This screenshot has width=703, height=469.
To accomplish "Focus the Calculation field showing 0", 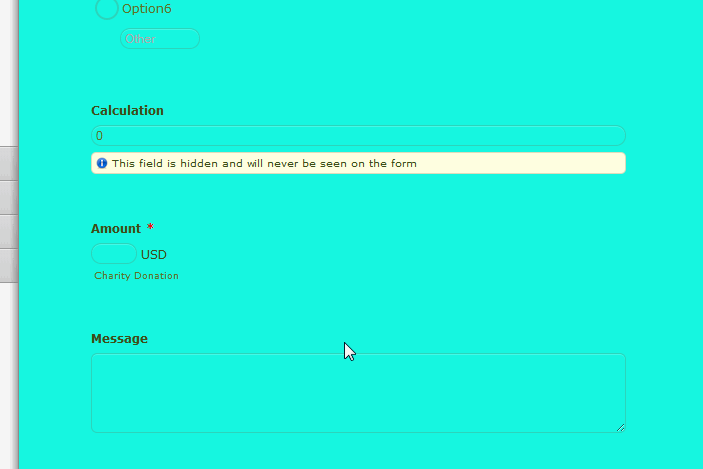I will [358, 135].
